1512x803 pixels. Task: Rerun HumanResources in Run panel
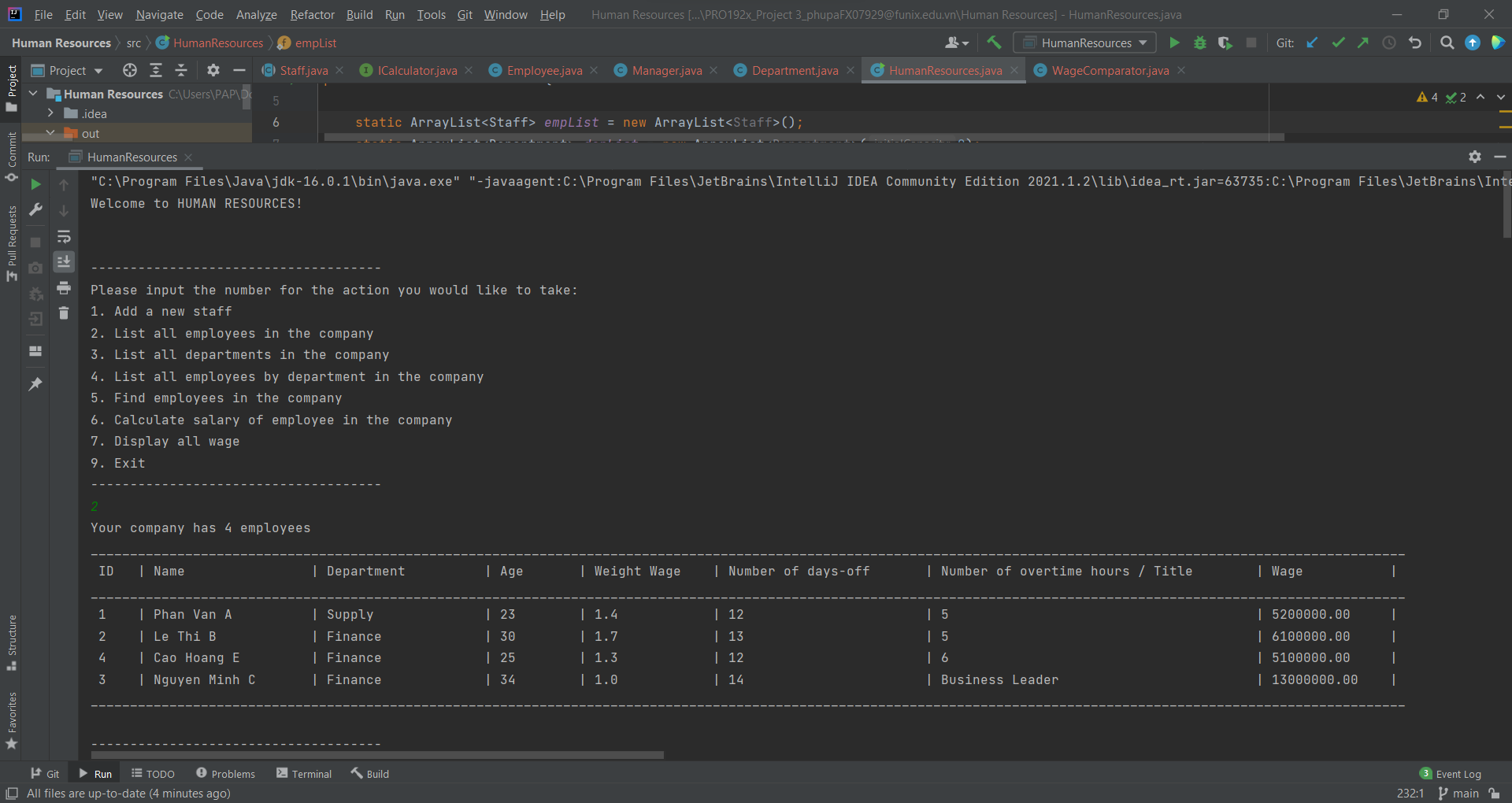click(x=35, y=184)
